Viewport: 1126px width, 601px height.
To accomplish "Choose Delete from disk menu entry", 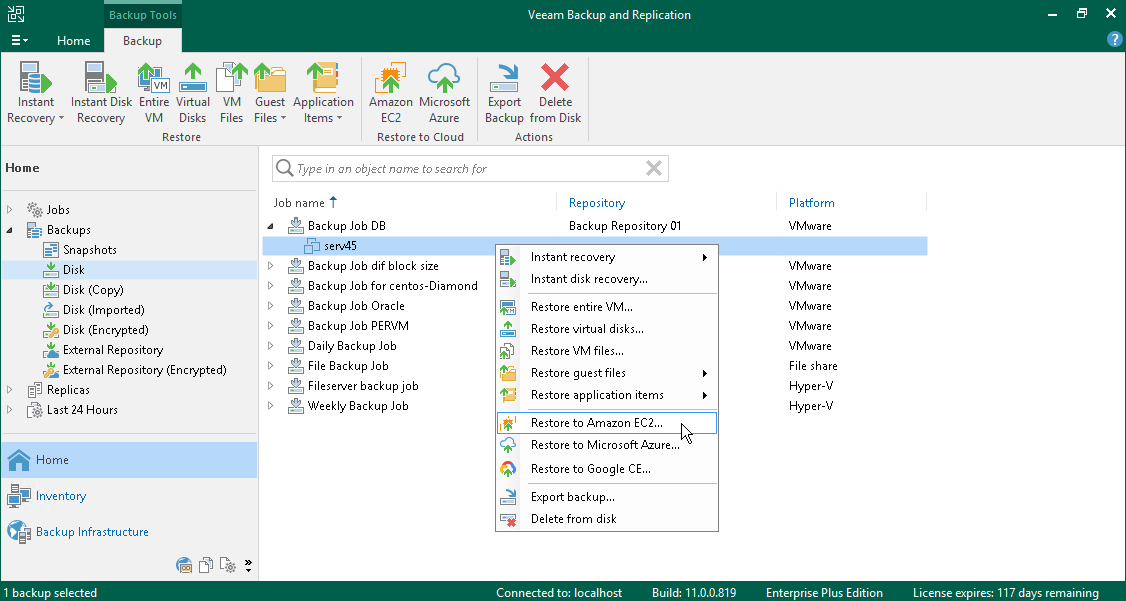I will [607, 519].
